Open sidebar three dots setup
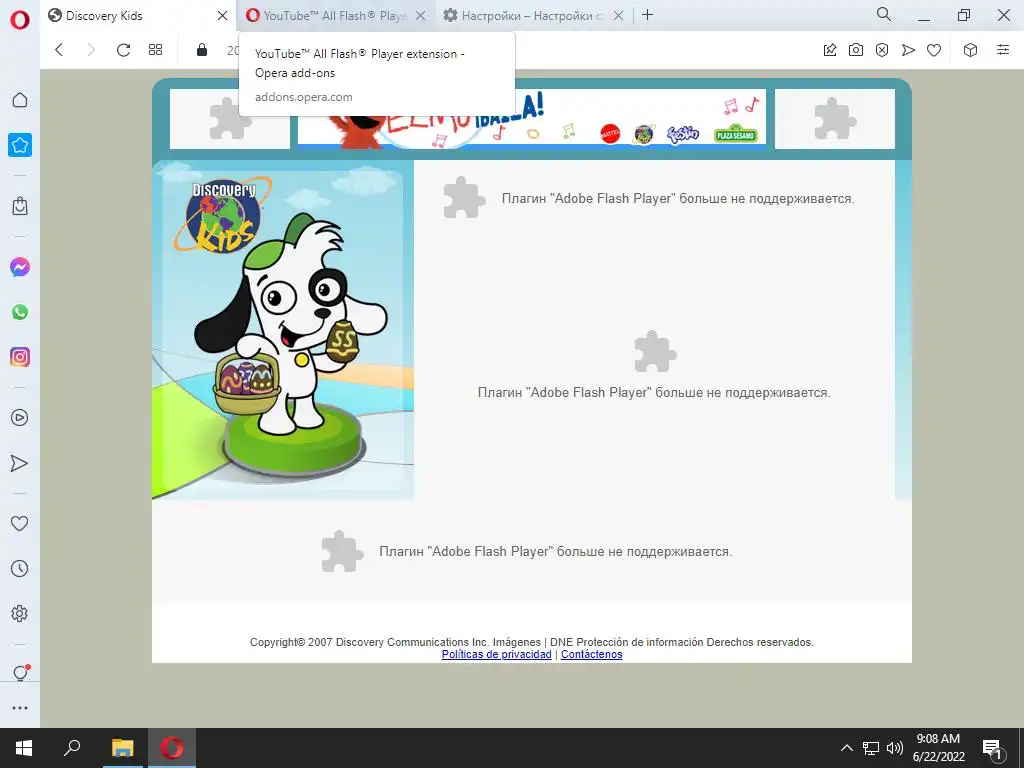Screen dimensions: 1024x768 (x=20, y=708)
